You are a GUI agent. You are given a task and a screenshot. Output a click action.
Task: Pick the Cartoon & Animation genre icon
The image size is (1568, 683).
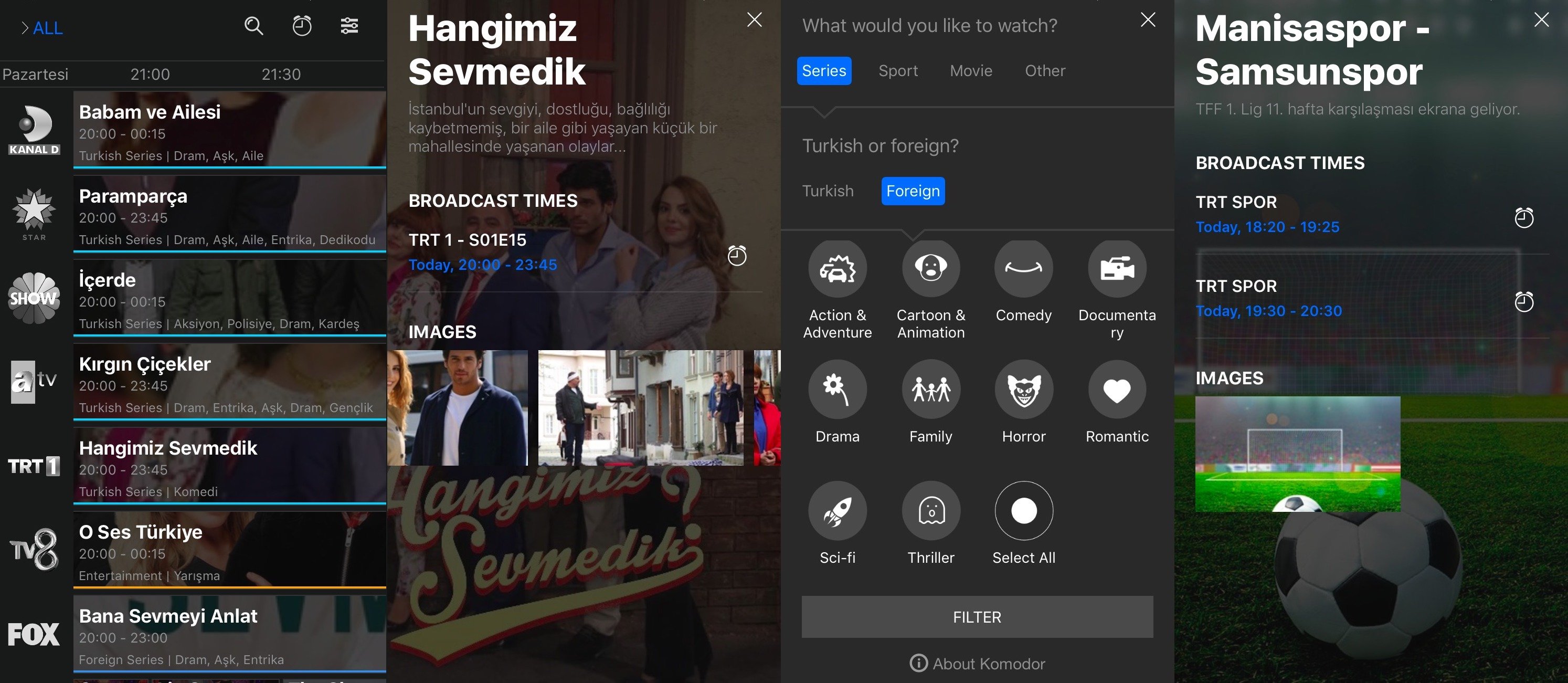tap(931, 268)
